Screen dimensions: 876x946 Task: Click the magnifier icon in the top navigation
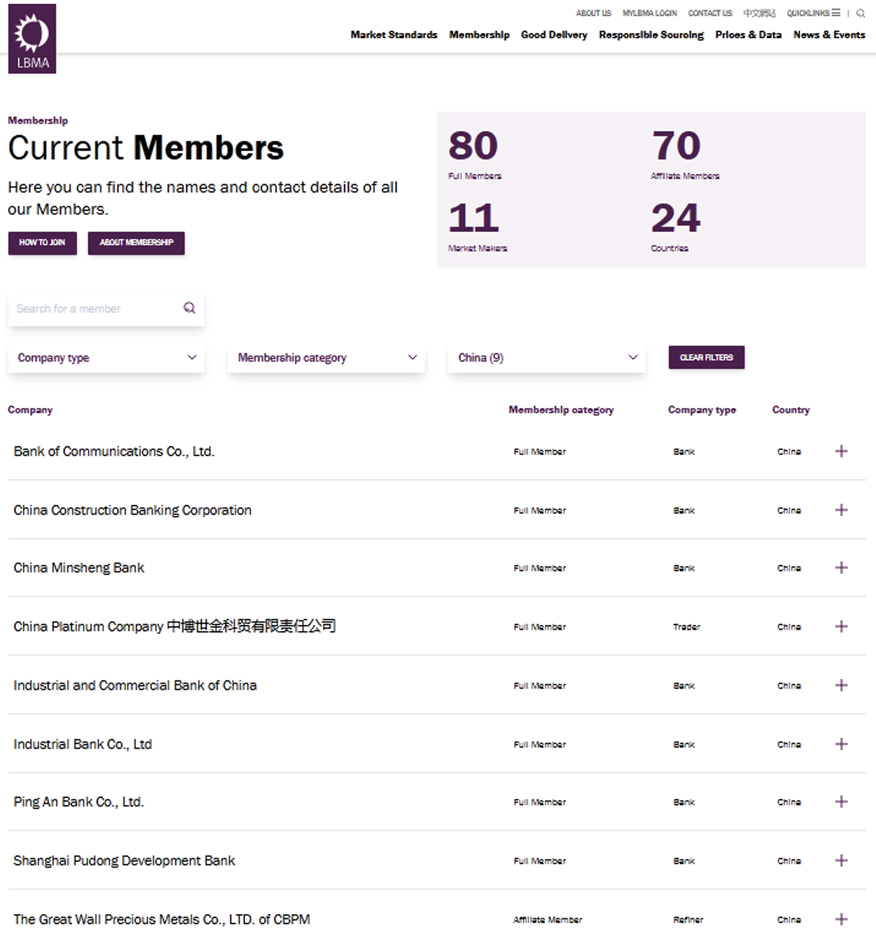tap(860, 14)
